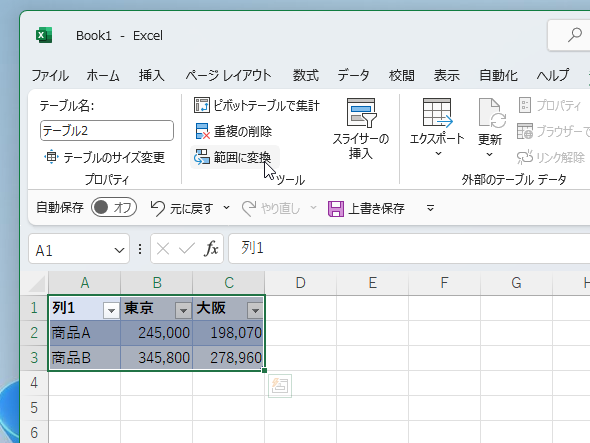Select row 5 header
The width and height of the screenshot is (590, 443).
click(x=34, y=408)
